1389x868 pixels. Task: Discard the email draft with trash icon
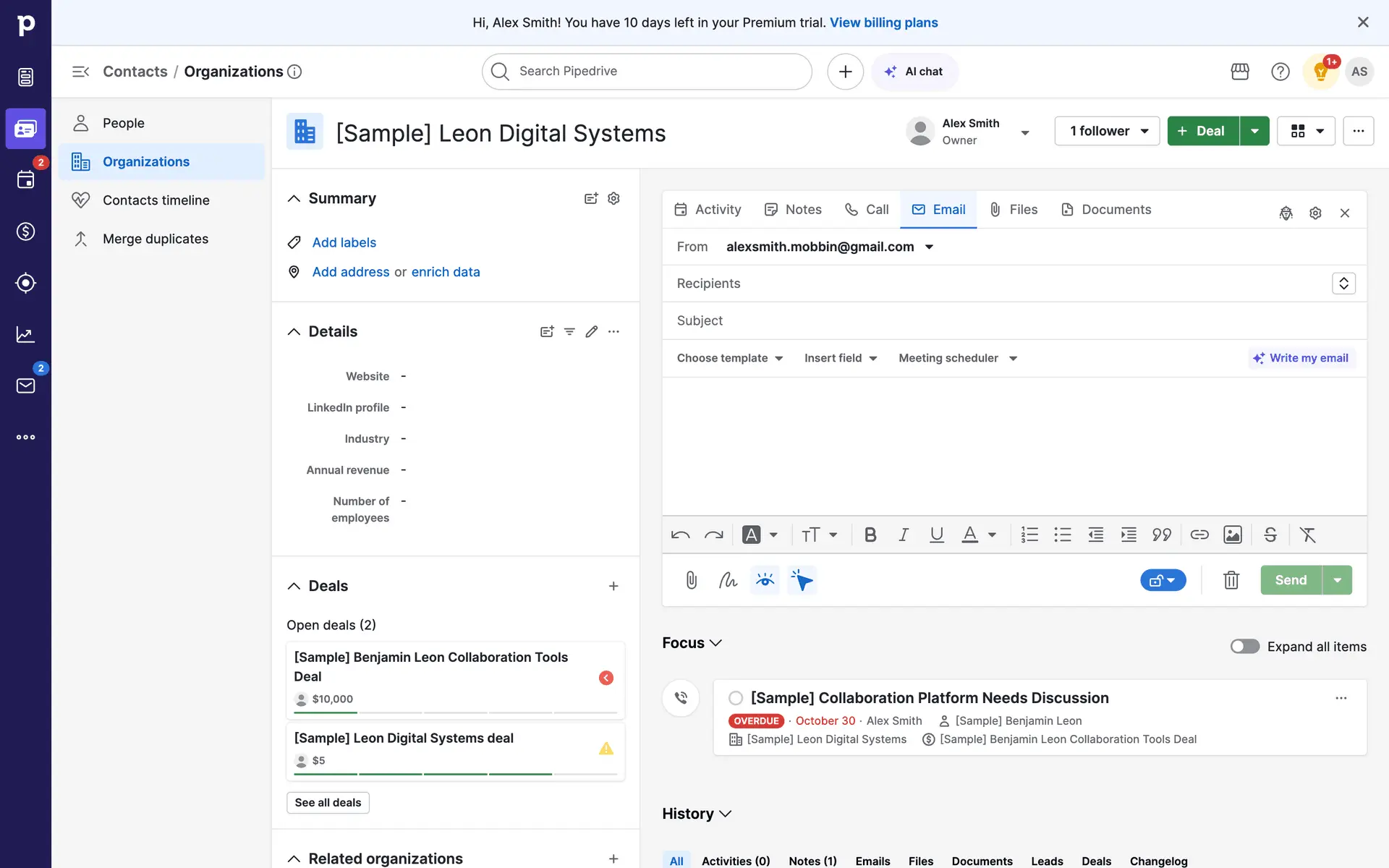tap(1231, 580)
